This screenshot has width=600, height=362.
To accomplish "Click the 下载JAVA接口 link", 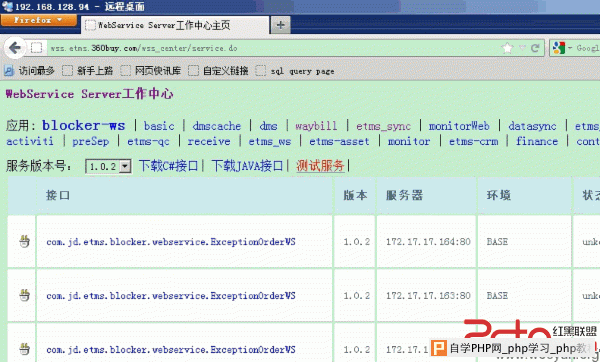I will [247, 166].
